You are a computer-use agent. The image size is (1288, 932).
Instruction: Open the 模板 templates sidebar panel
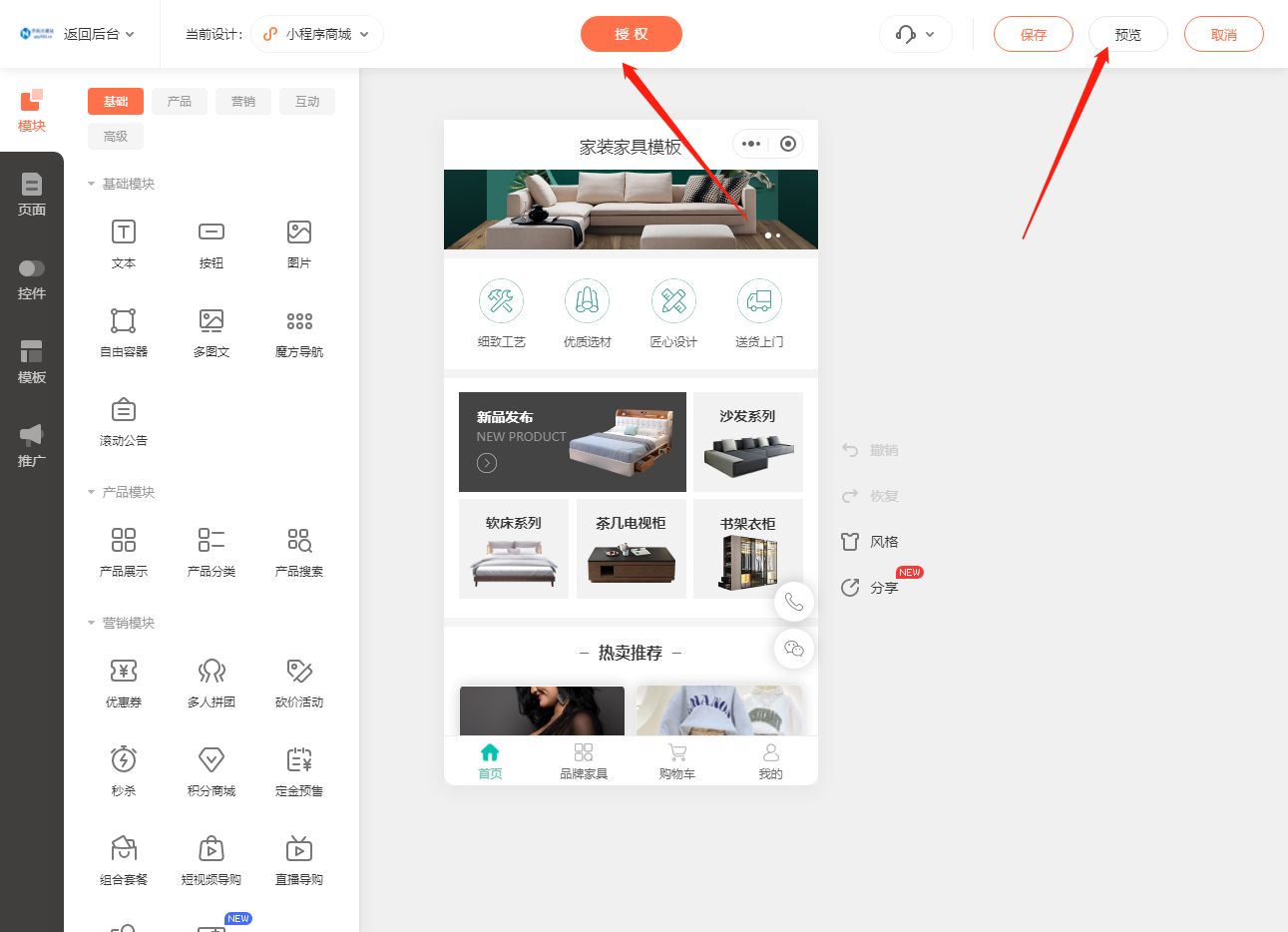tap(32, 361)
